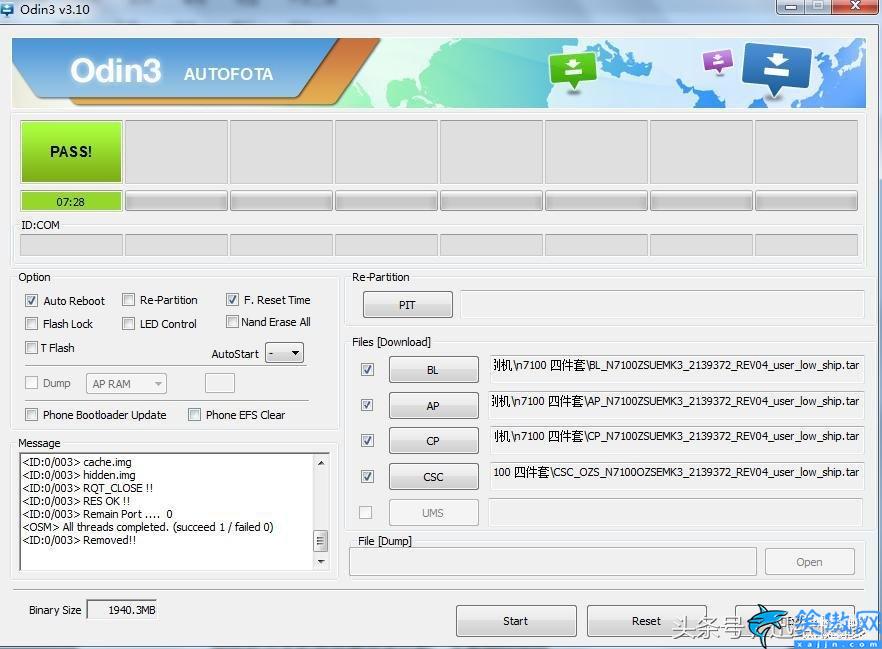Screen dimensions: 882x649
Task: Click the PIT file path field
Action: tap(662, 305)
